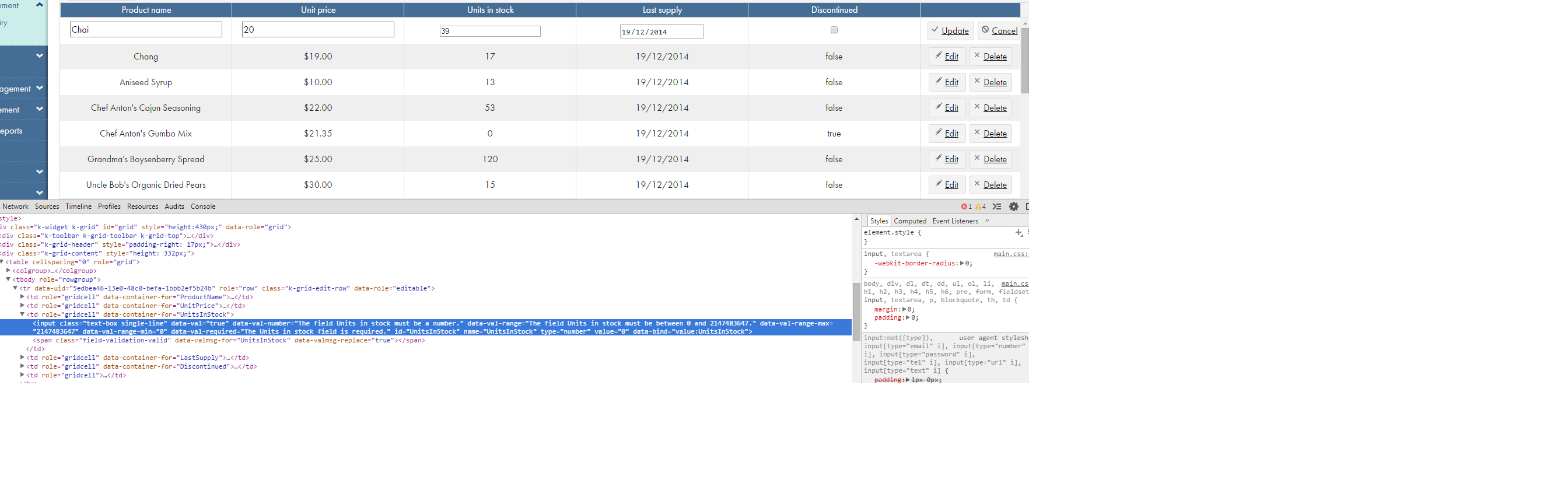Screen dimensions: 1568x490
Task: Expand the ProductName gridcell td node
Action: [23, 297]
